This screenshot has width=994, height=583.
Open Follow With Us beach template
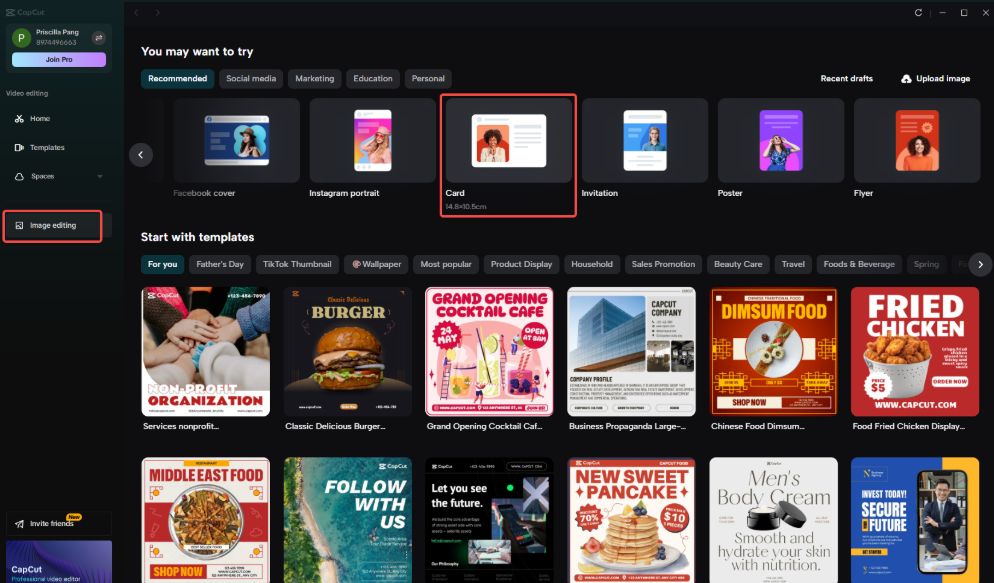[348, 520]
